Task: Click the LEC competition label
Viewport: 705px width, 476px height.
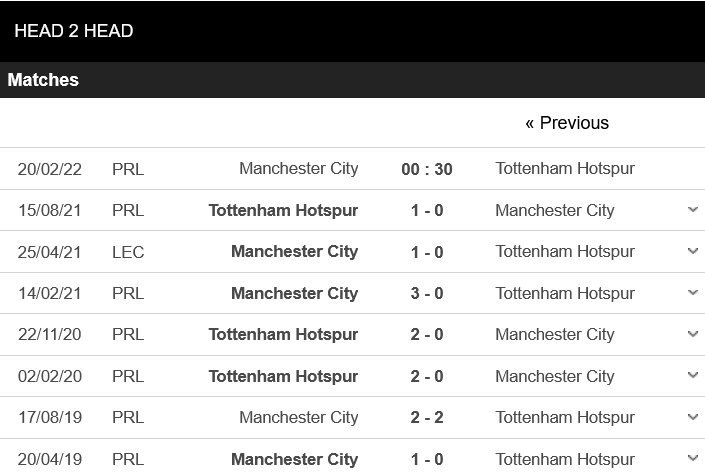Action: coord(128,252)
